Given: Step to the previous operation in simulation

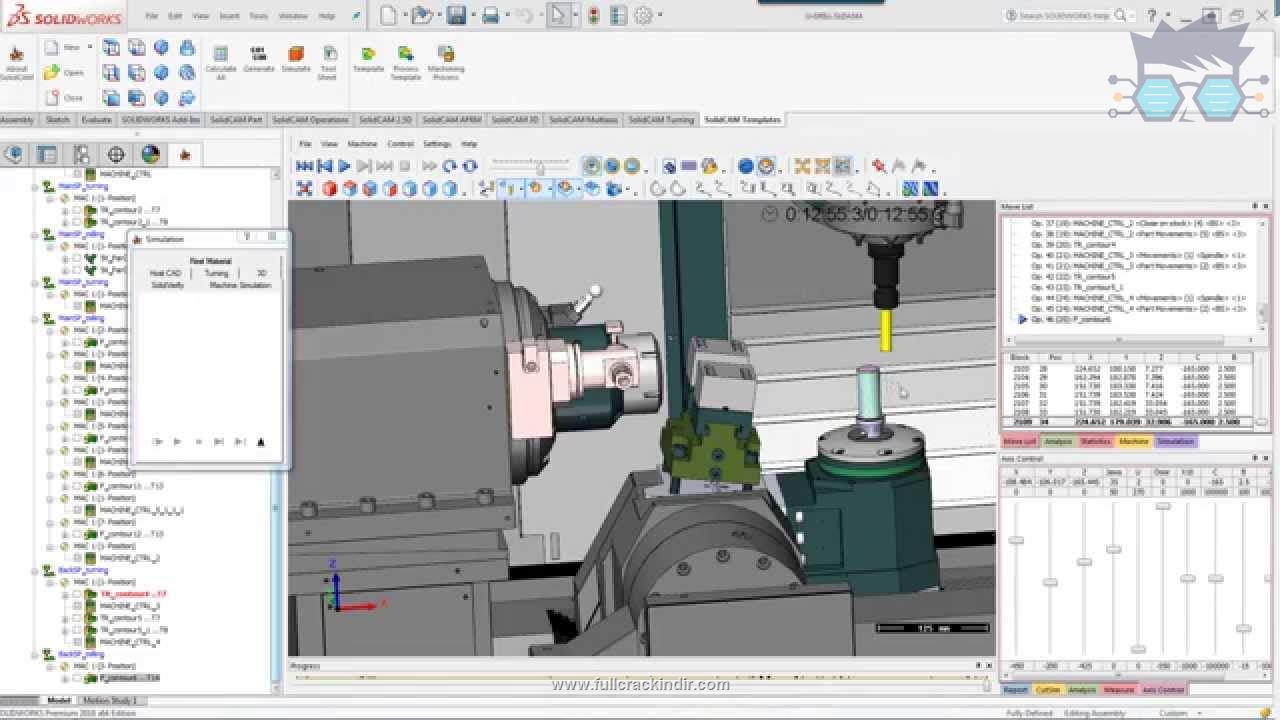Looking at the screenshot, I should click(x=324, y=166).
